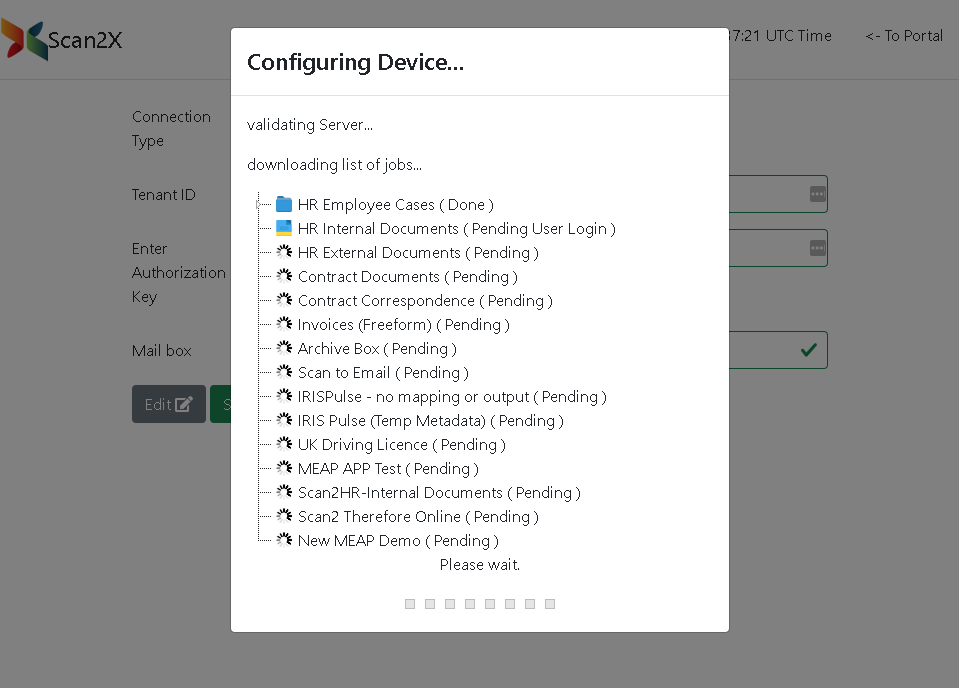Click the Authorization Key field's password manager icon

817,247
